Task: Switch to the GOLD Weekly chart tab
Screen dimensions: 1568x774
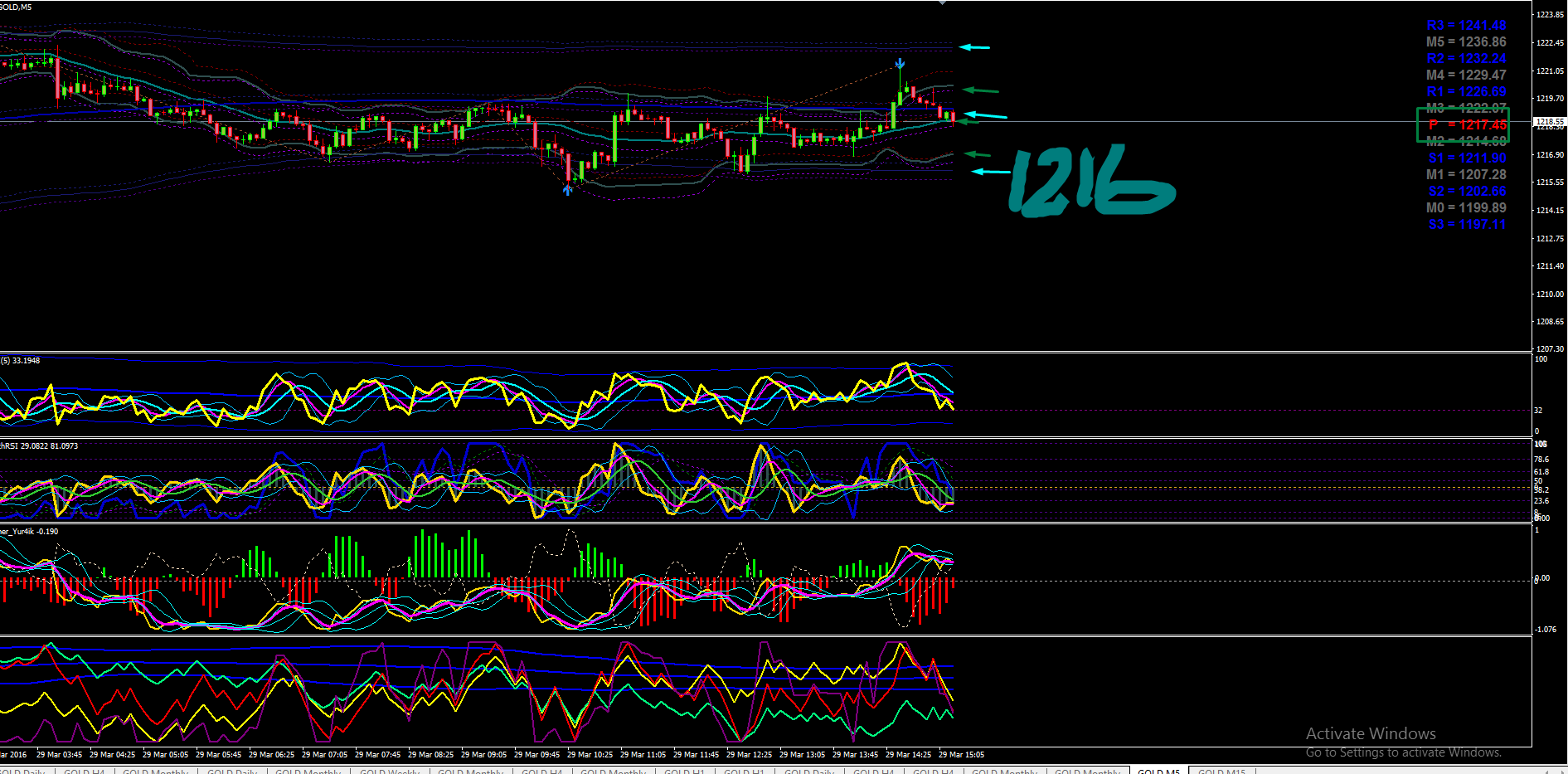Action: (x=390, y=772)
